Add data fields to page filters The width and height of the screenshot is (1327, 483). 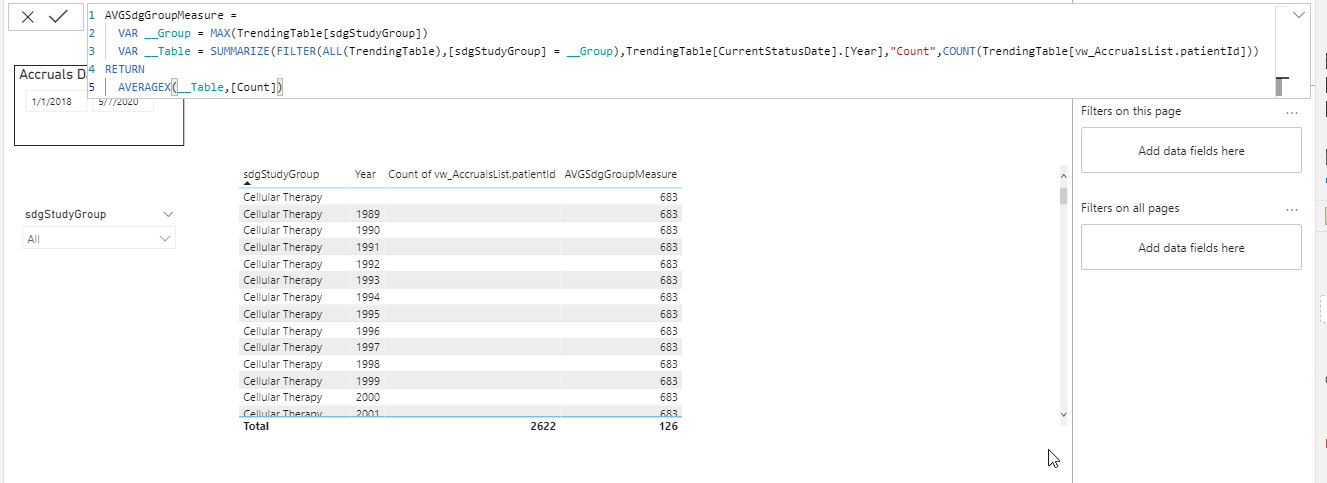tap(1191, 150)
